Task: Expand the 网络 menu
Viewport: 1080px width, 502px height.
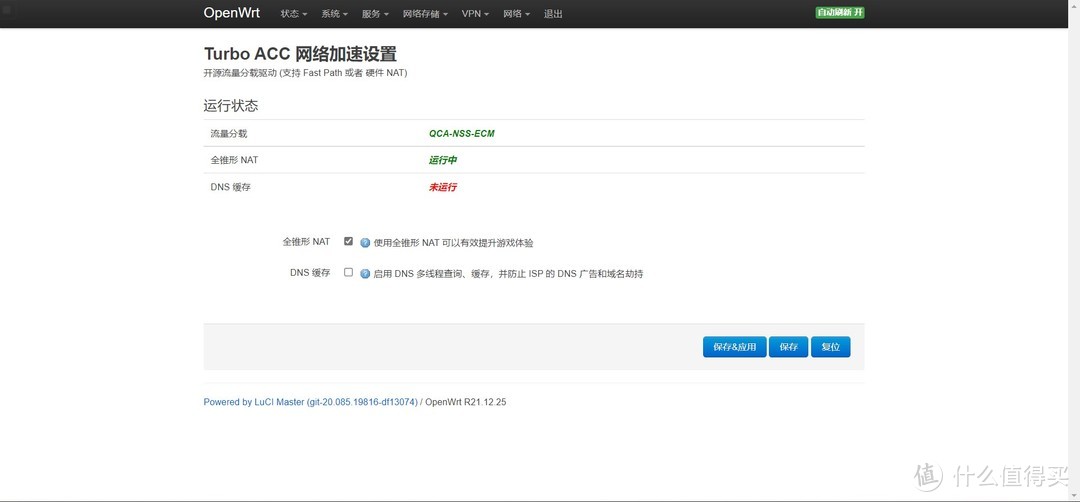Action: coord(517,14)
